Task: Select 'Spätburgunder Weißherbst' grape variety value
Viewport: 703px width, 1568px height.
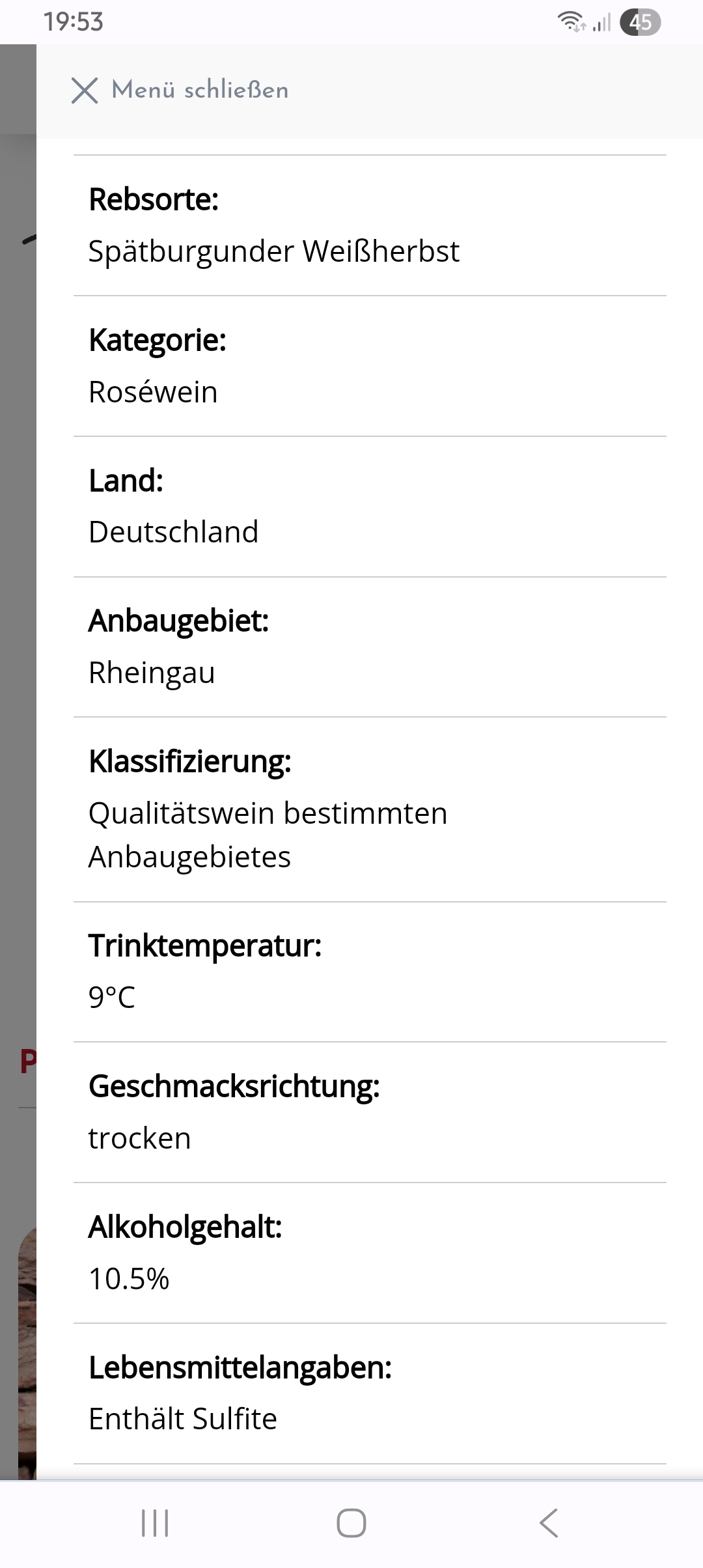Action: point(274,251)
